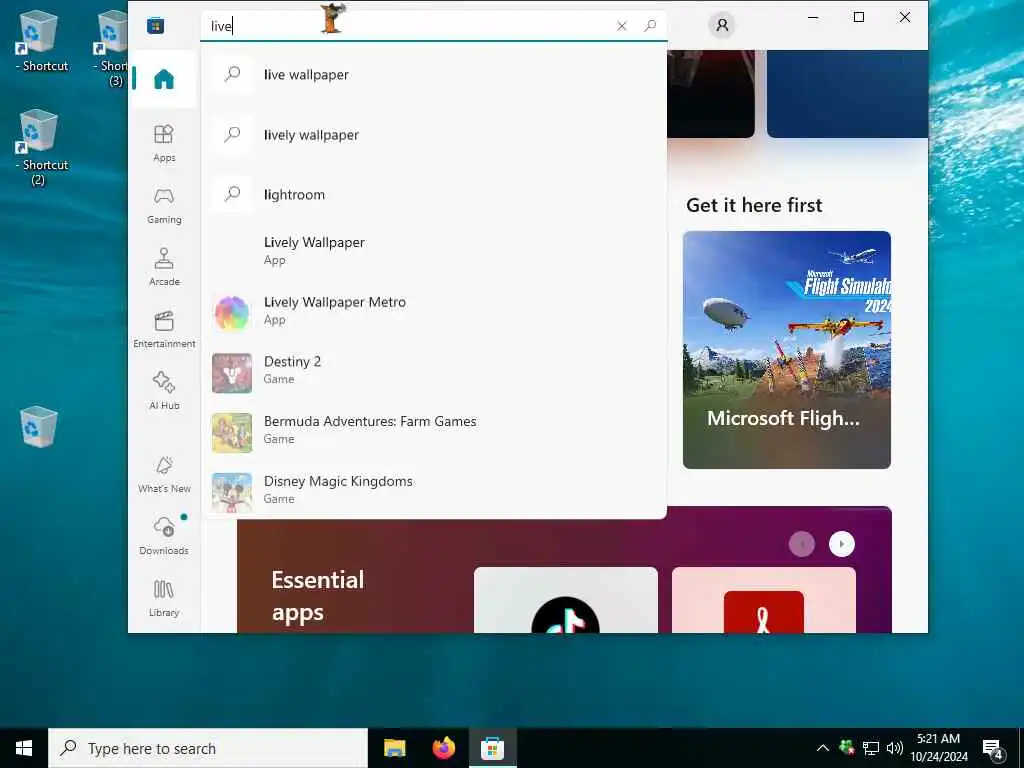
Task: Click the Microsoft Store taskbar icon
Action: click(x=492, y=748)
